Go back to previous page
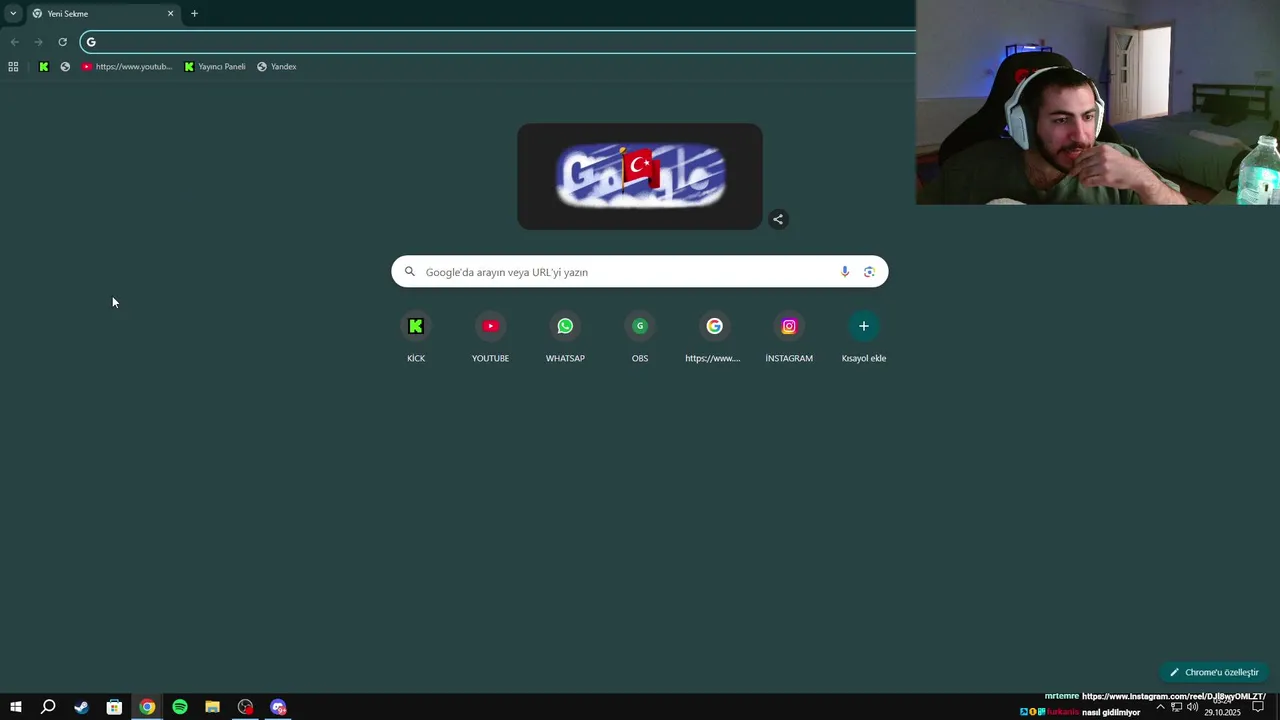The width and height of the screenshot is (1280, 720). coord(14,42)
